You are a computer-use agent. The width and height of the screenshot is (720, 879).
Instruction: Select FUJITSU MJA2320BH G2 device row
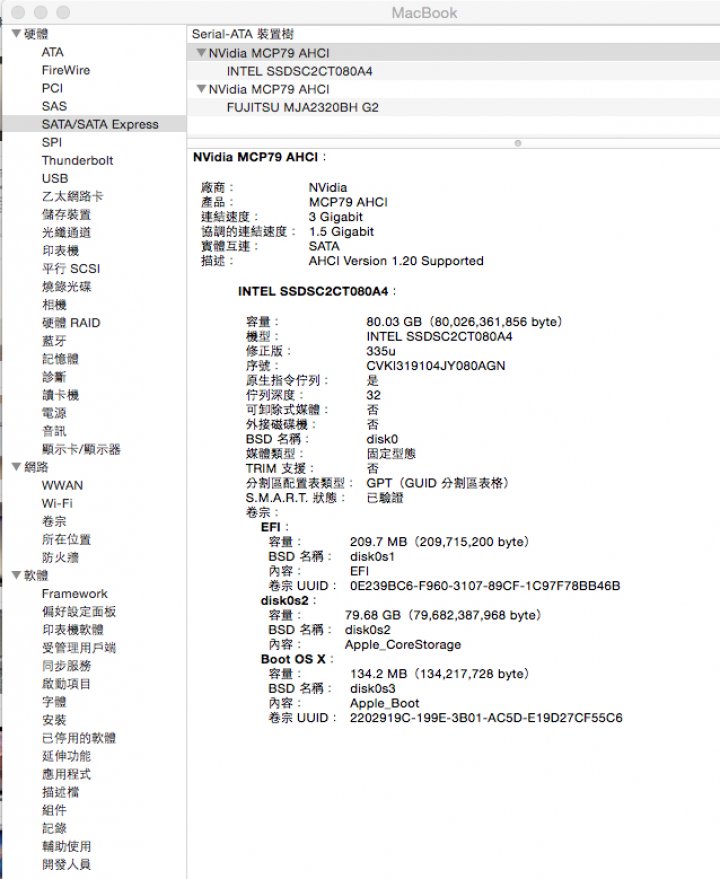point(453,107)
